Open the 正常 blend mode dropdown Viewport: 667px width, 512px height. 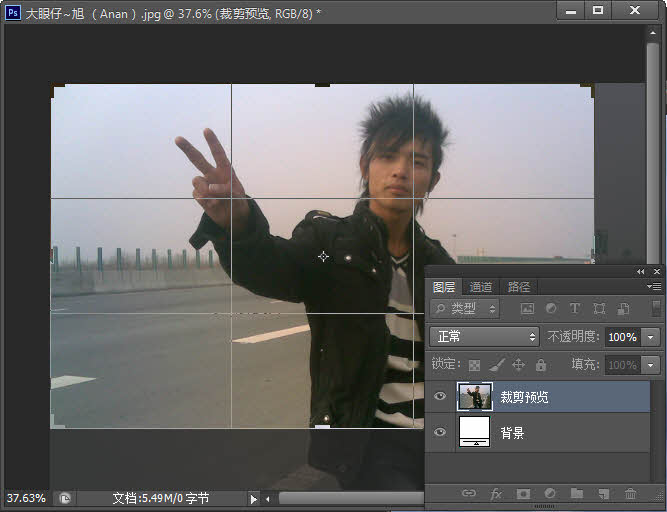[485, 337]
